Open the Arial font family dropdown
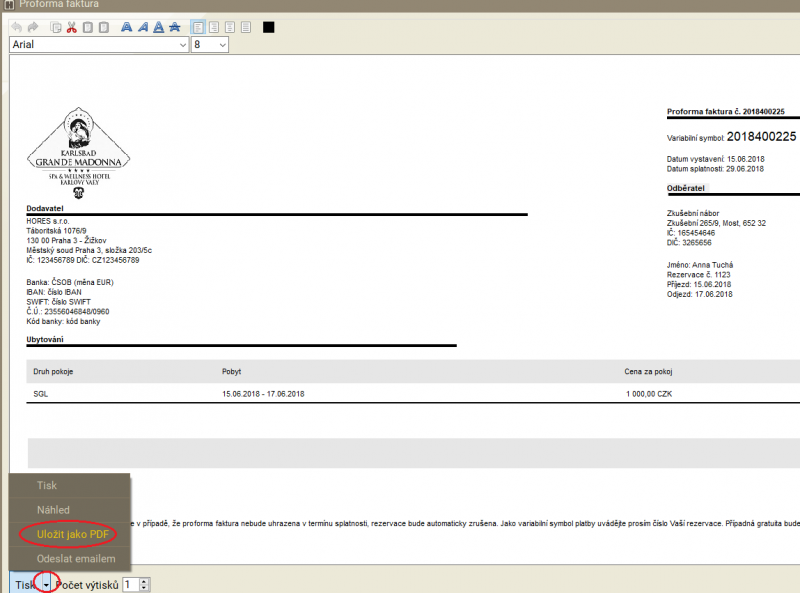Image resolution: width=800 pixels, height=593 pixels. pyautogui.click(x=181, y=45)
